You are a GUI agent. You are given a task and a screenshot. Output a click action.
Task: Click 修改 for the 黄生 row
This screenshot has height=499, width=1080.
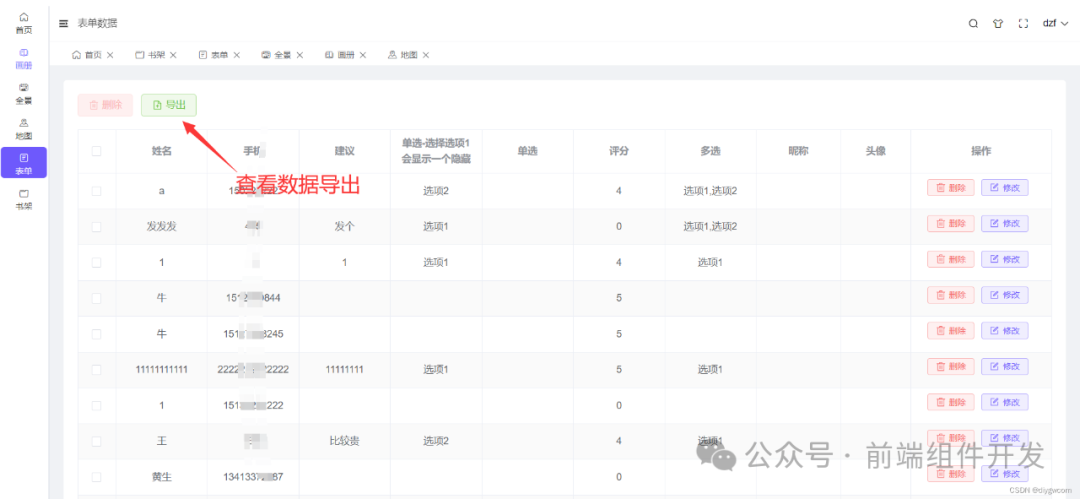[x=1004, y=473]
